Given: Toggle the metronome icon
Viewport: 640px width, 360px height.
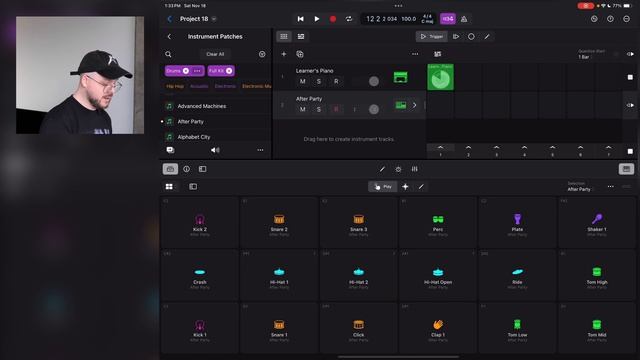Looking at the screenshot, I should tap(464, 19).
